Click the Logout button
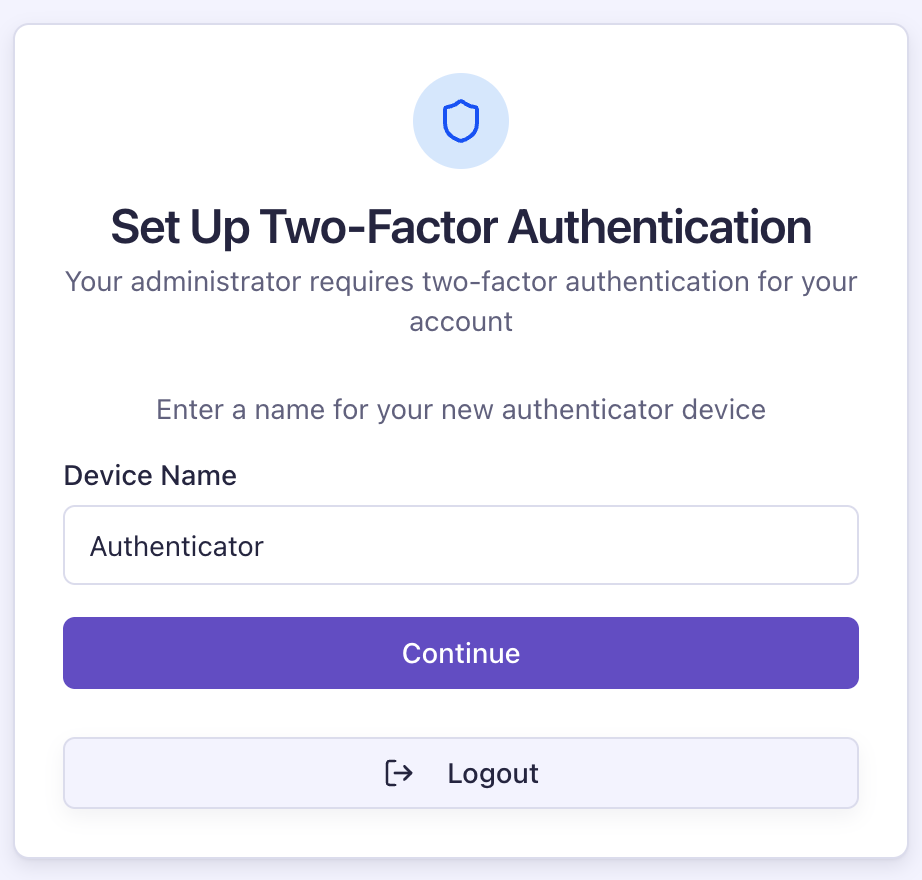Screen dimensions: 922x880 460,773
